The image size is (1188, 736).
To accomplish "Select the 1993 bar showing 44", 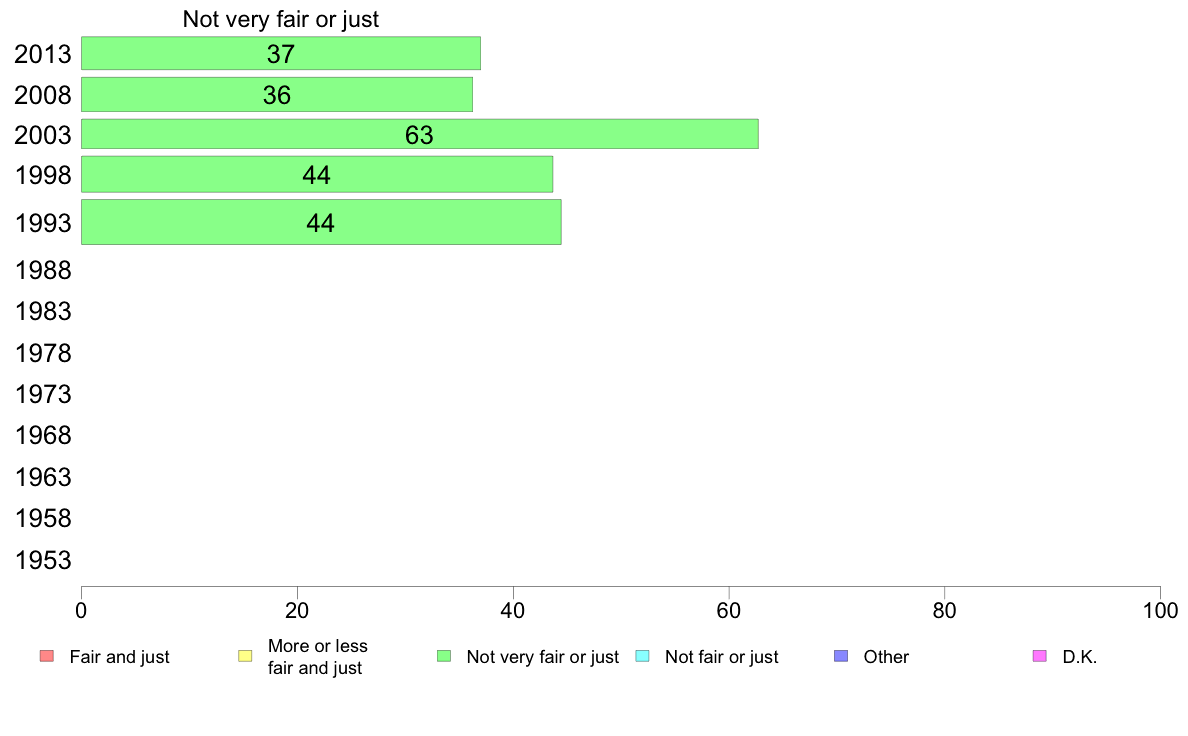I will (321, 222).
